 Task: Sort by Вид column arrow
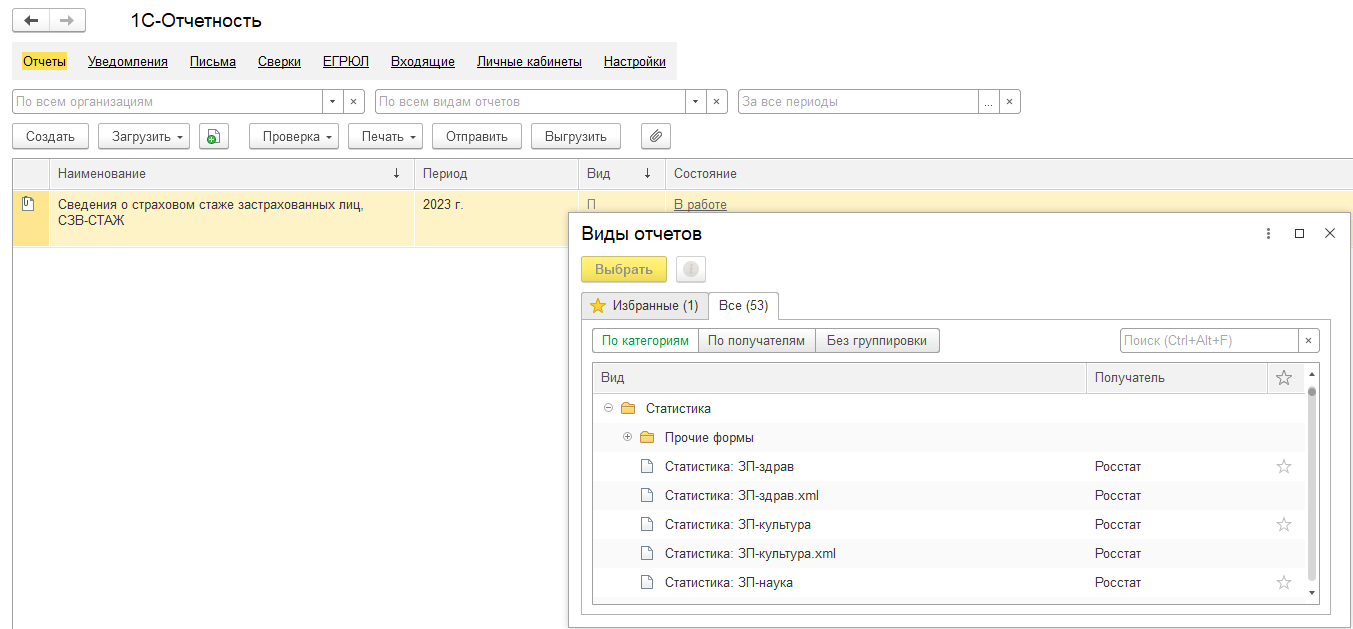(x=647, y=173)
